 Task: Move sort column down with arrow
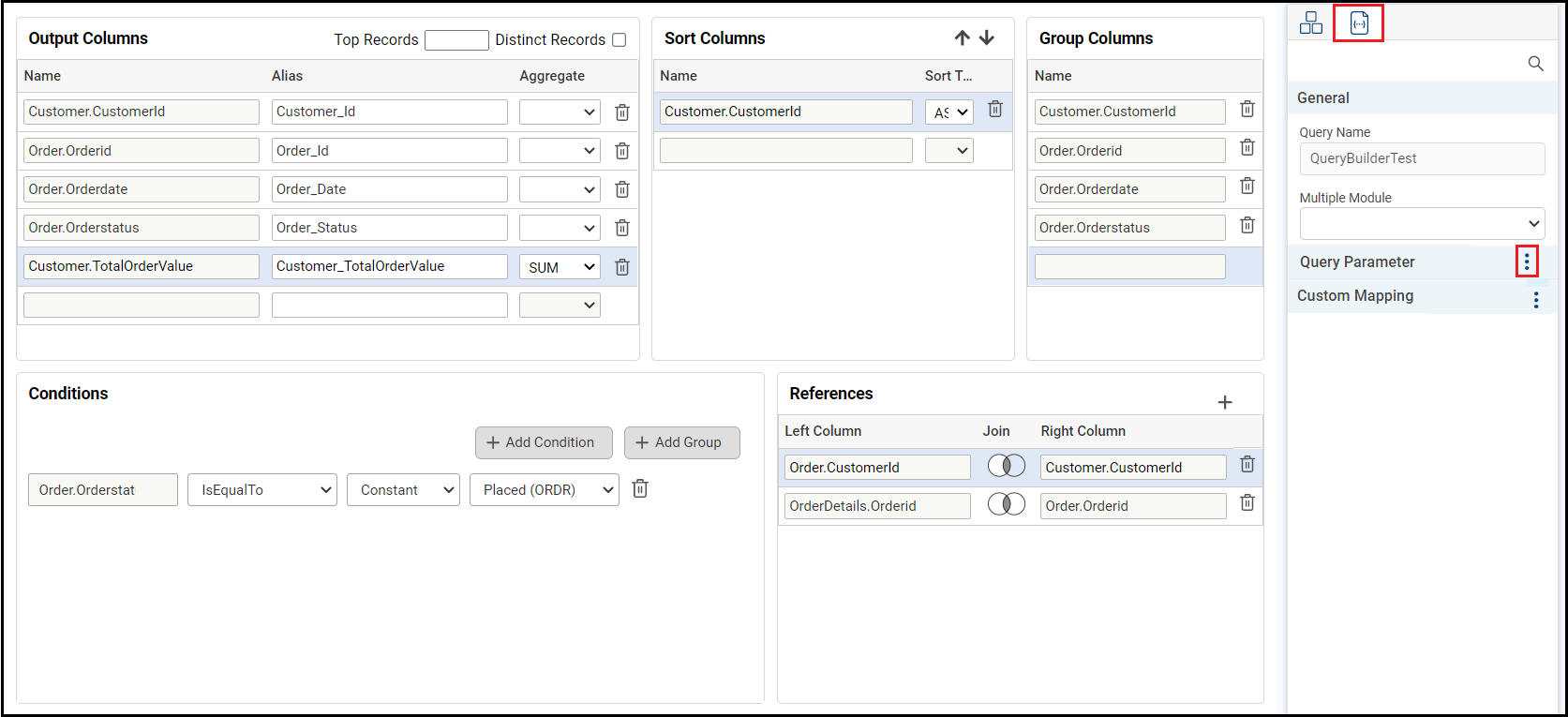coord(987,38)
